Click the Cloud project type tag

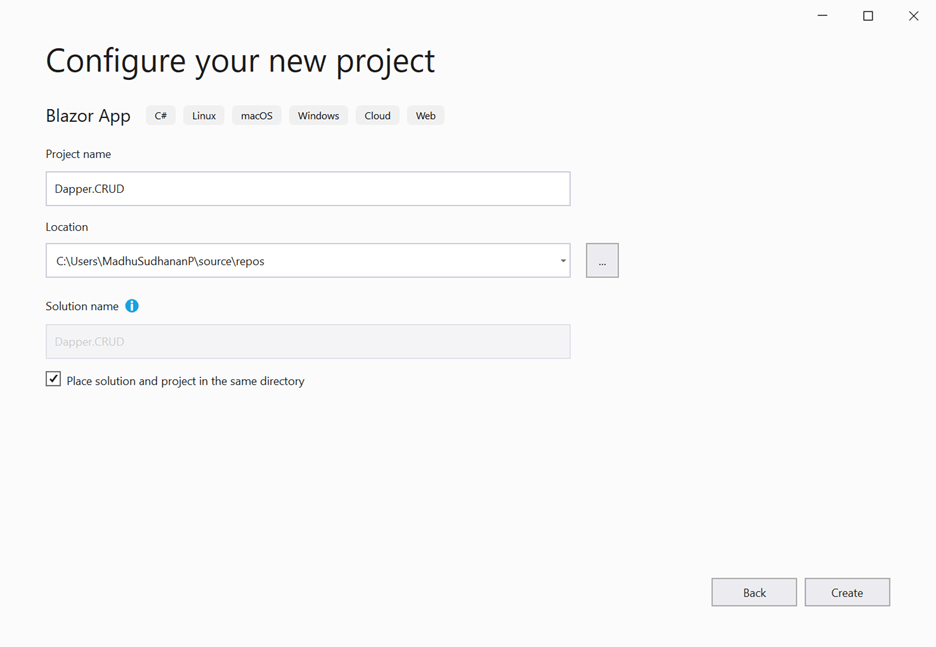(377, 116)
